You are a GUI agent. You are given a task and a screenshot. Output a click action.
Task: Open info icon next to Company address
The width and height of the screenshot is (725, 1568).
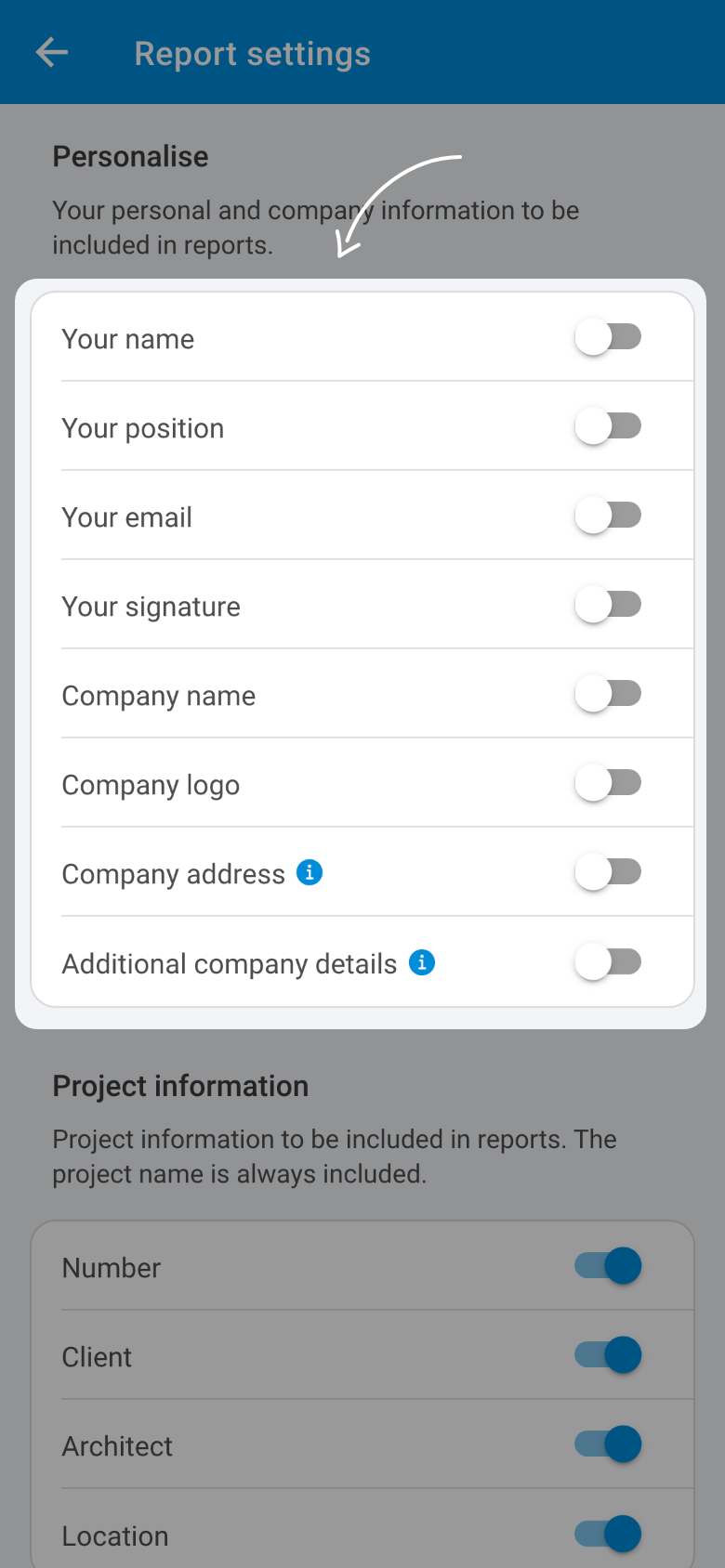310,872
